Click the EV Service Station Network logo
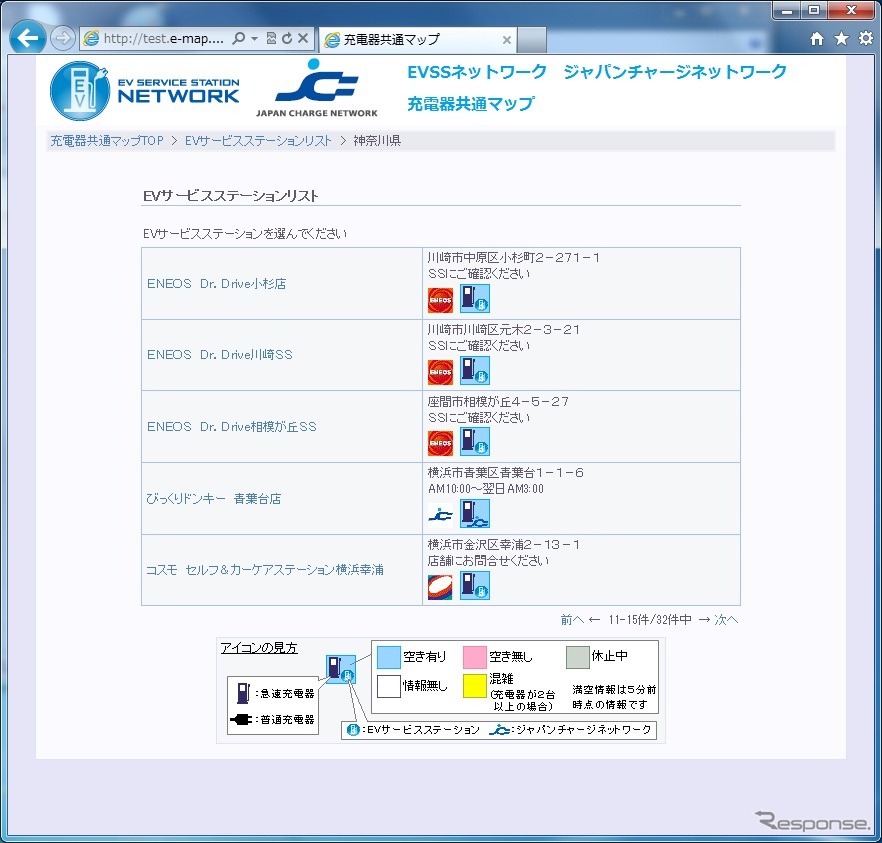The image size is (882, 843). click(x=145, y=91)
